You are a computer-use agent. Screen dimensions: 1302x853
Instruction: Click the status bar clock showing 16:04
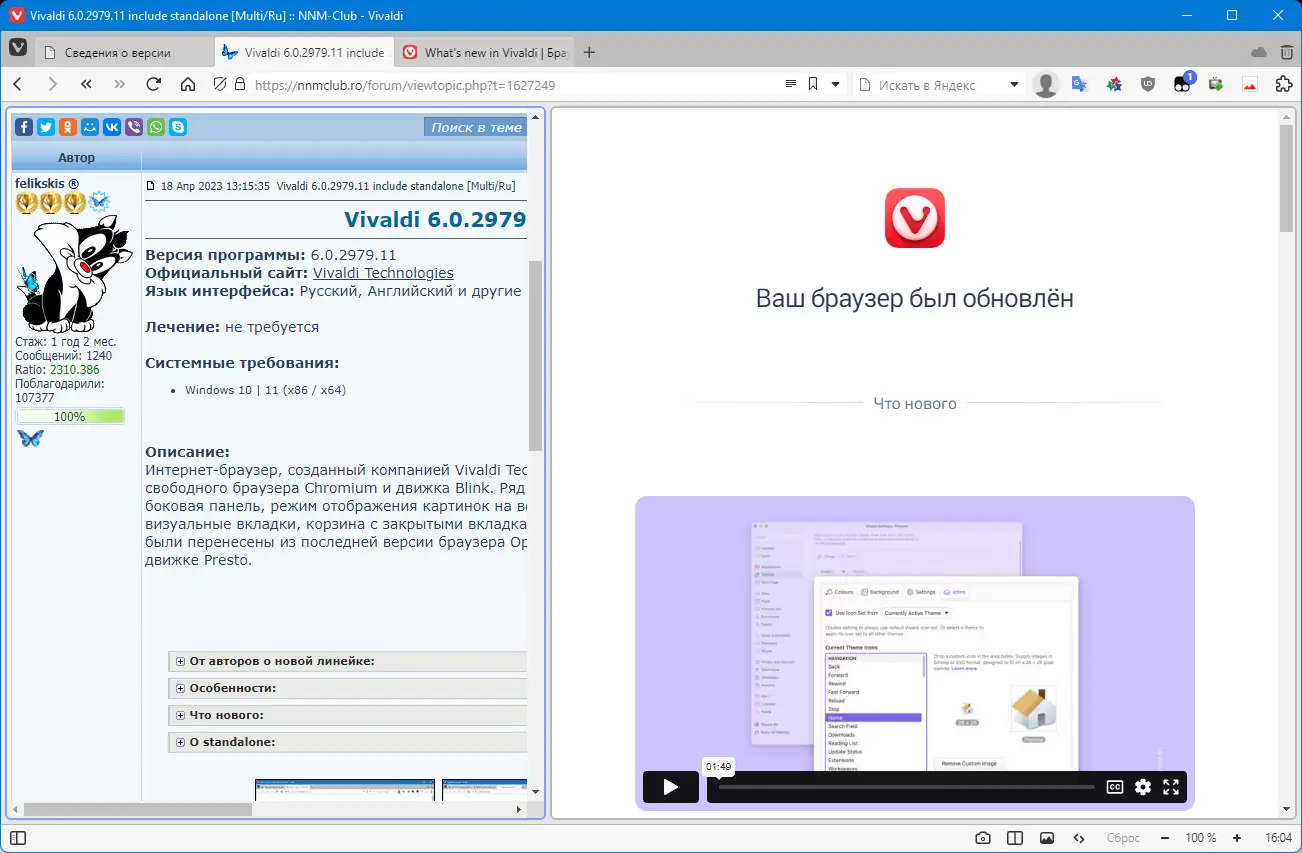click(1278, 838)
